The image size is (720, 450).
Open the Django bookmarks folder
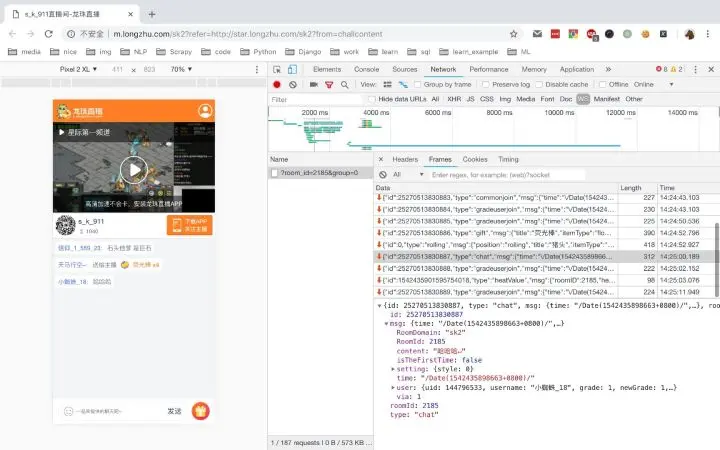(303, 52)
